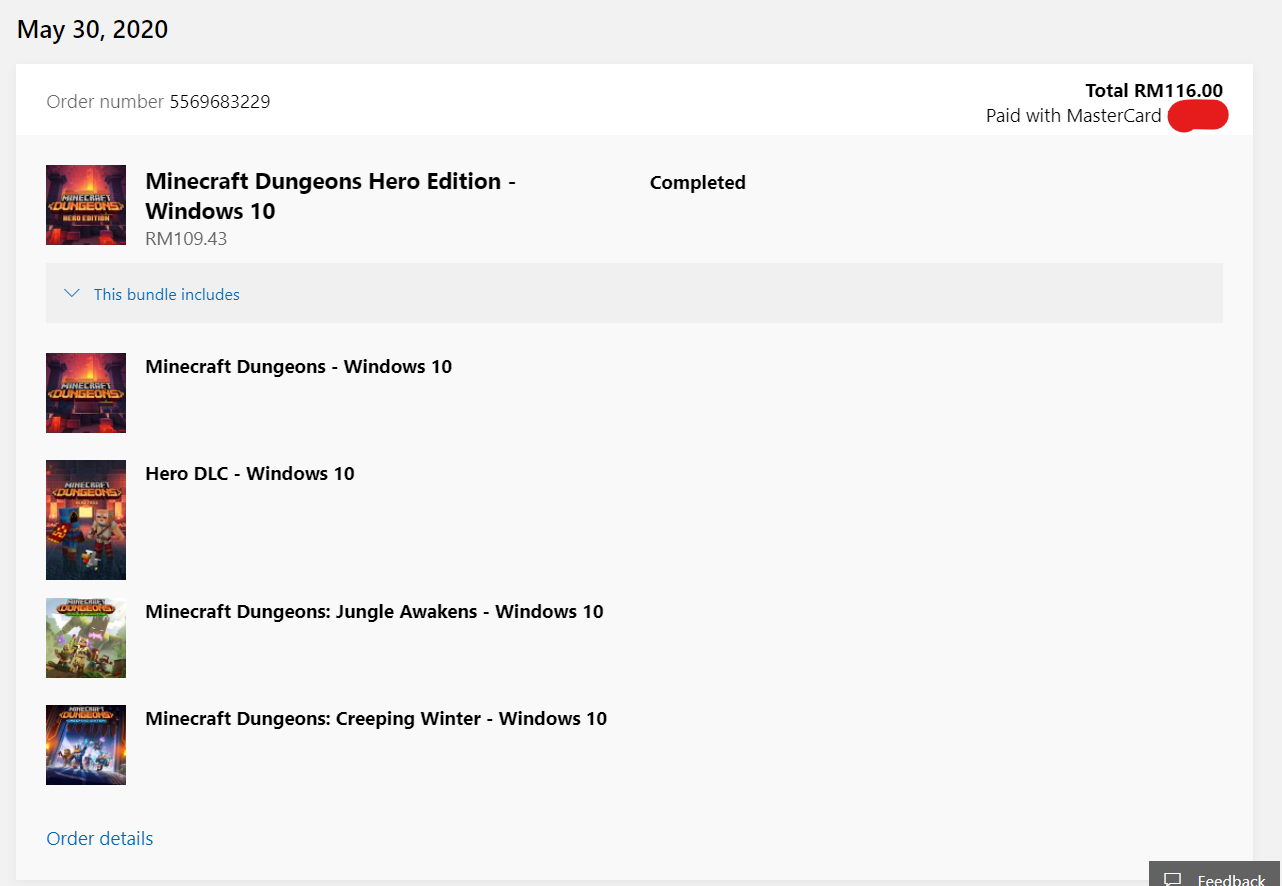
Task: Select Minecraft Dungeons Hero Edition title
Action: coord(330,196)
